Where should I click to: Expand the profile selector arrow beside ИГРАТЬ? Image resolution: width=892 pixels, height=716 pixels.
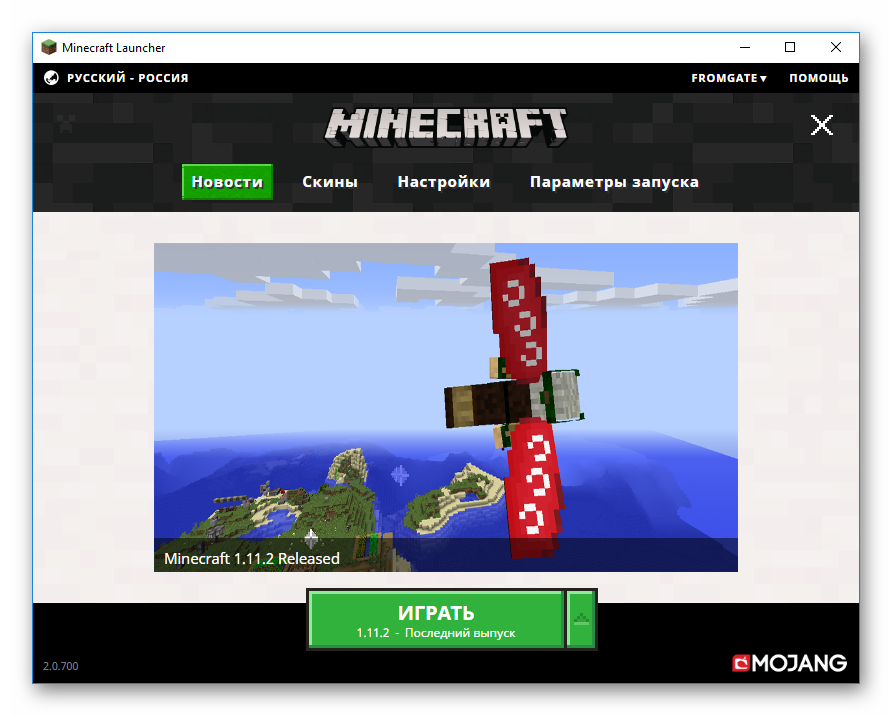tap(581, 619)
